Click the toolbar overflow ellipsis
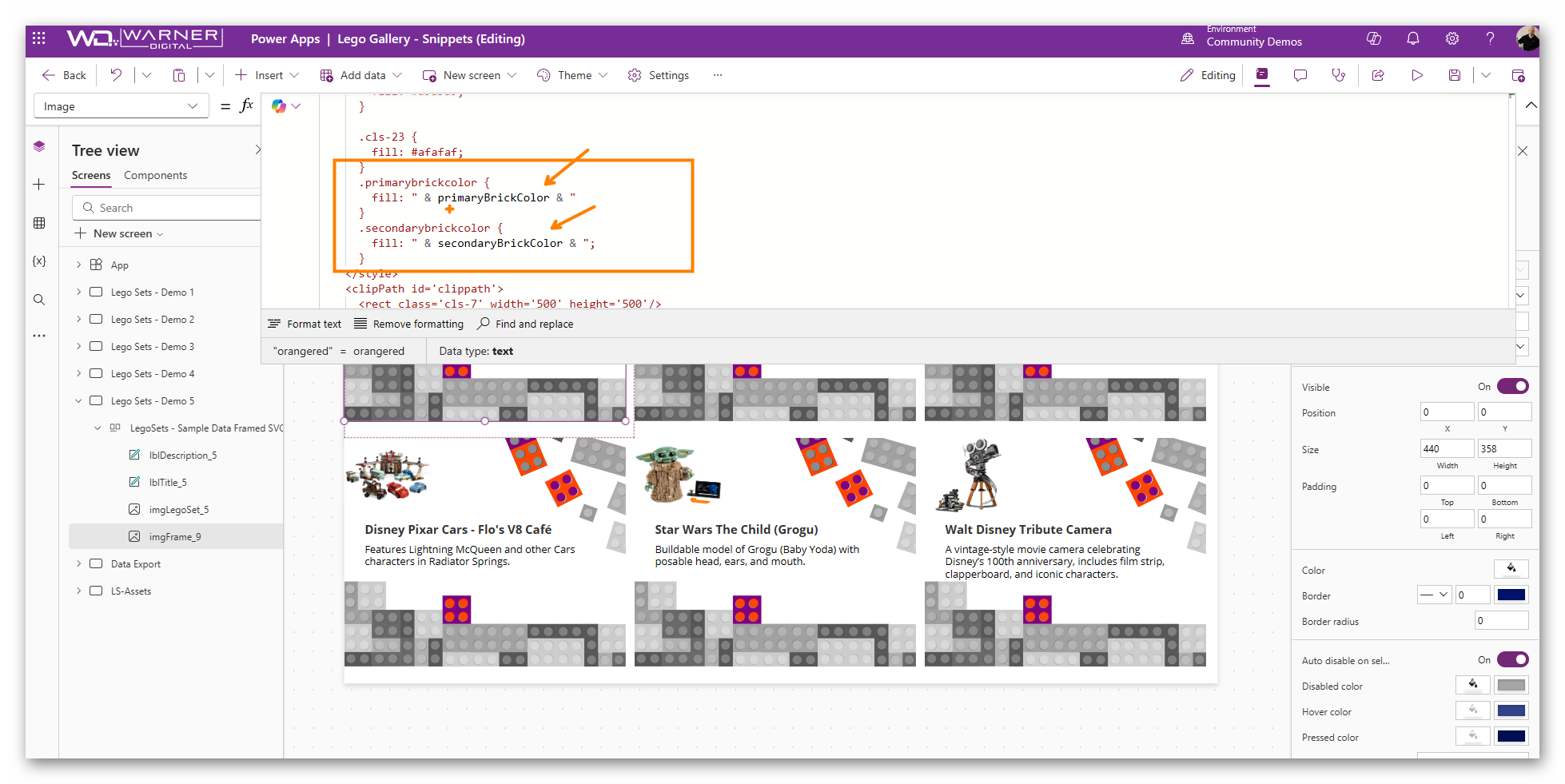Viewport: 1565px width, 784px height. coord(718,75)
